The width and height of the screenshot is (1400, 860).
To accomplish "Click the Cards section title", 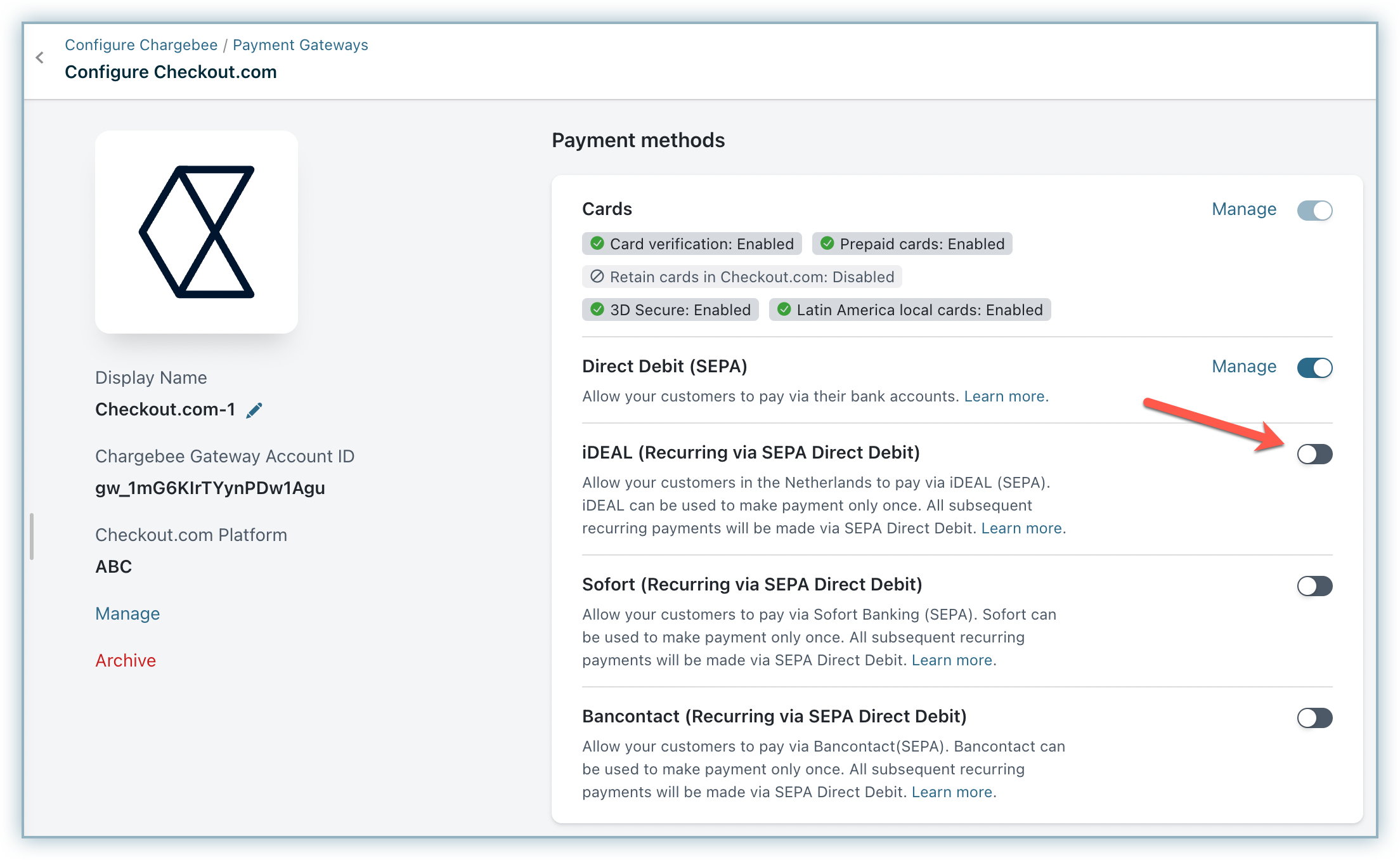I will [x=607, y=209].
